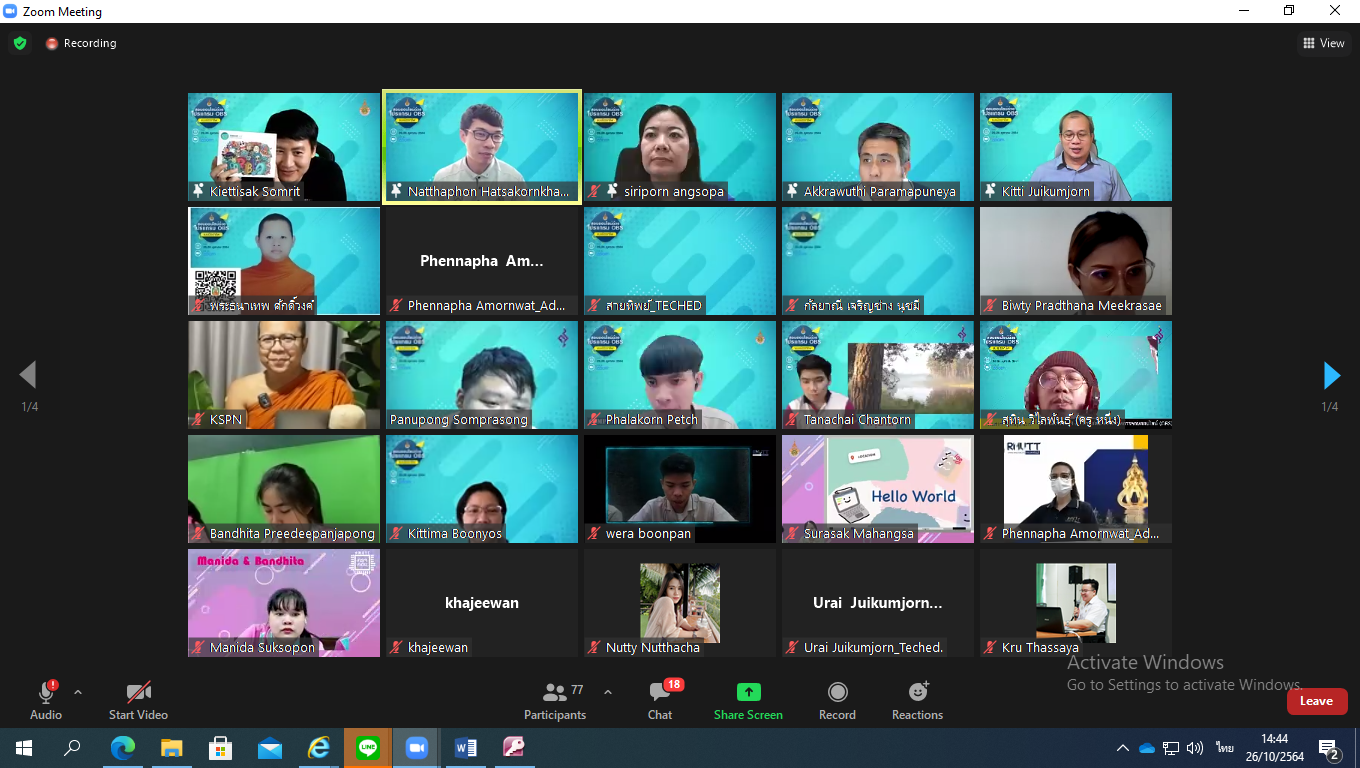This screenshot has width=1360, height=768.
Task: Open File Explorer from the taskbar
Action: click(172, 748)
